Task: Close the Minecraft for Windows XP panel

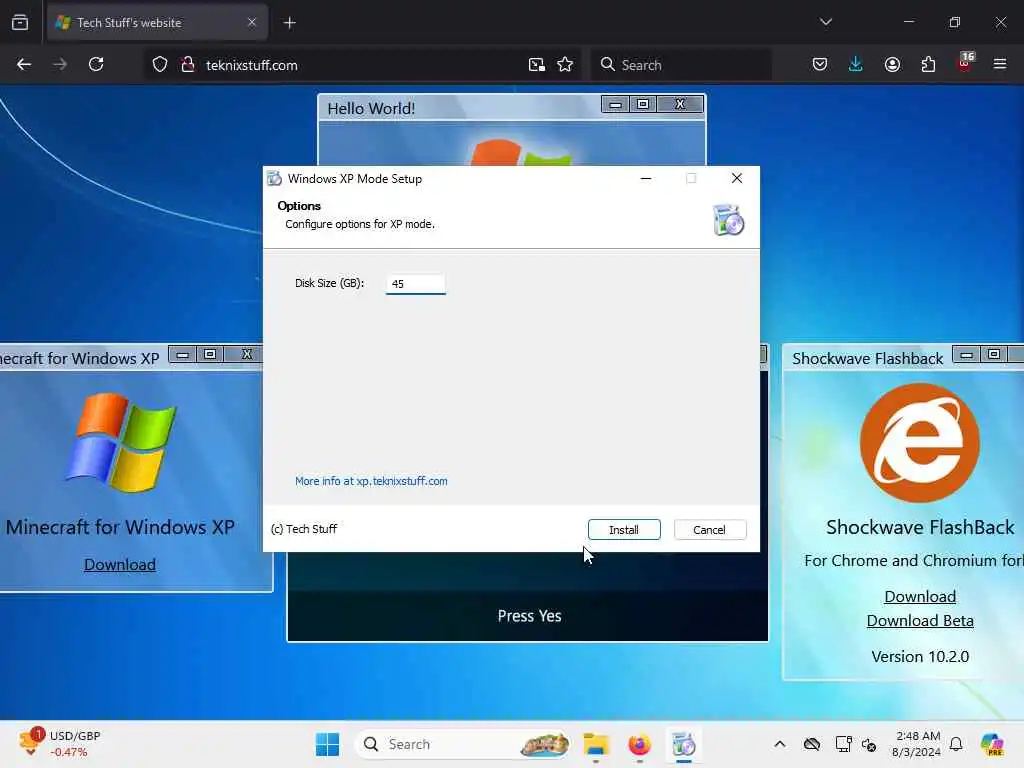Action: pos(246,355)
